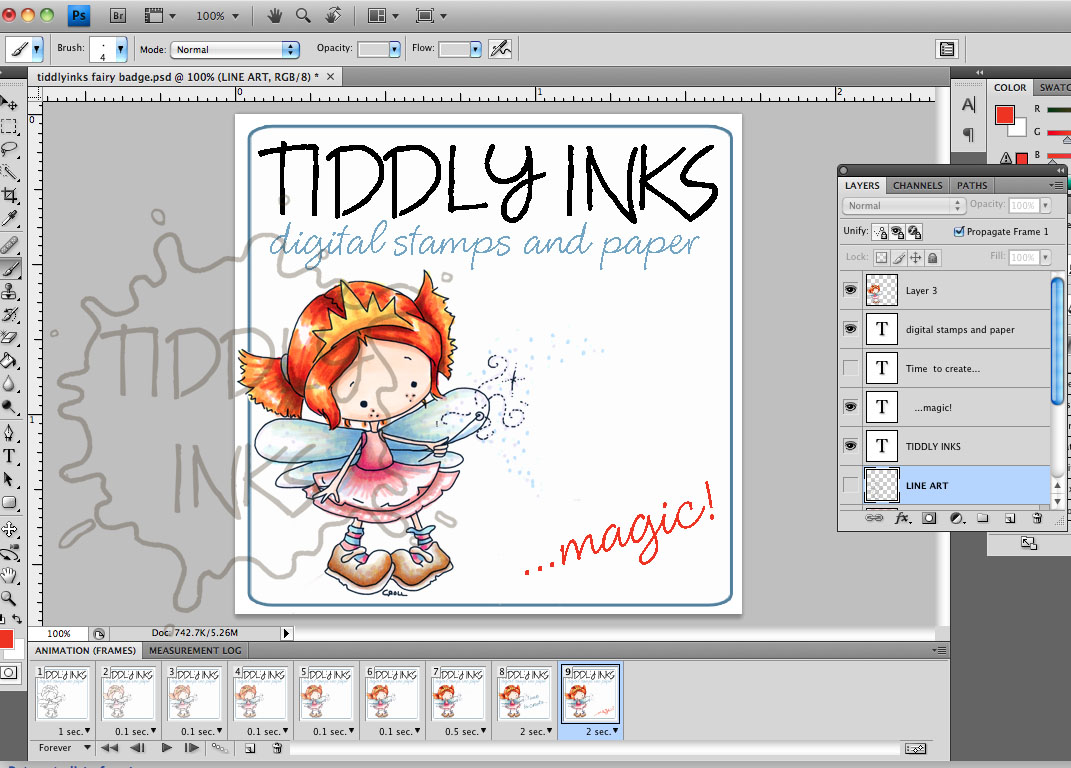Select the Eyedropper tool
Image resolution: width=1071 pixels, height=768 pixels.
9,219
